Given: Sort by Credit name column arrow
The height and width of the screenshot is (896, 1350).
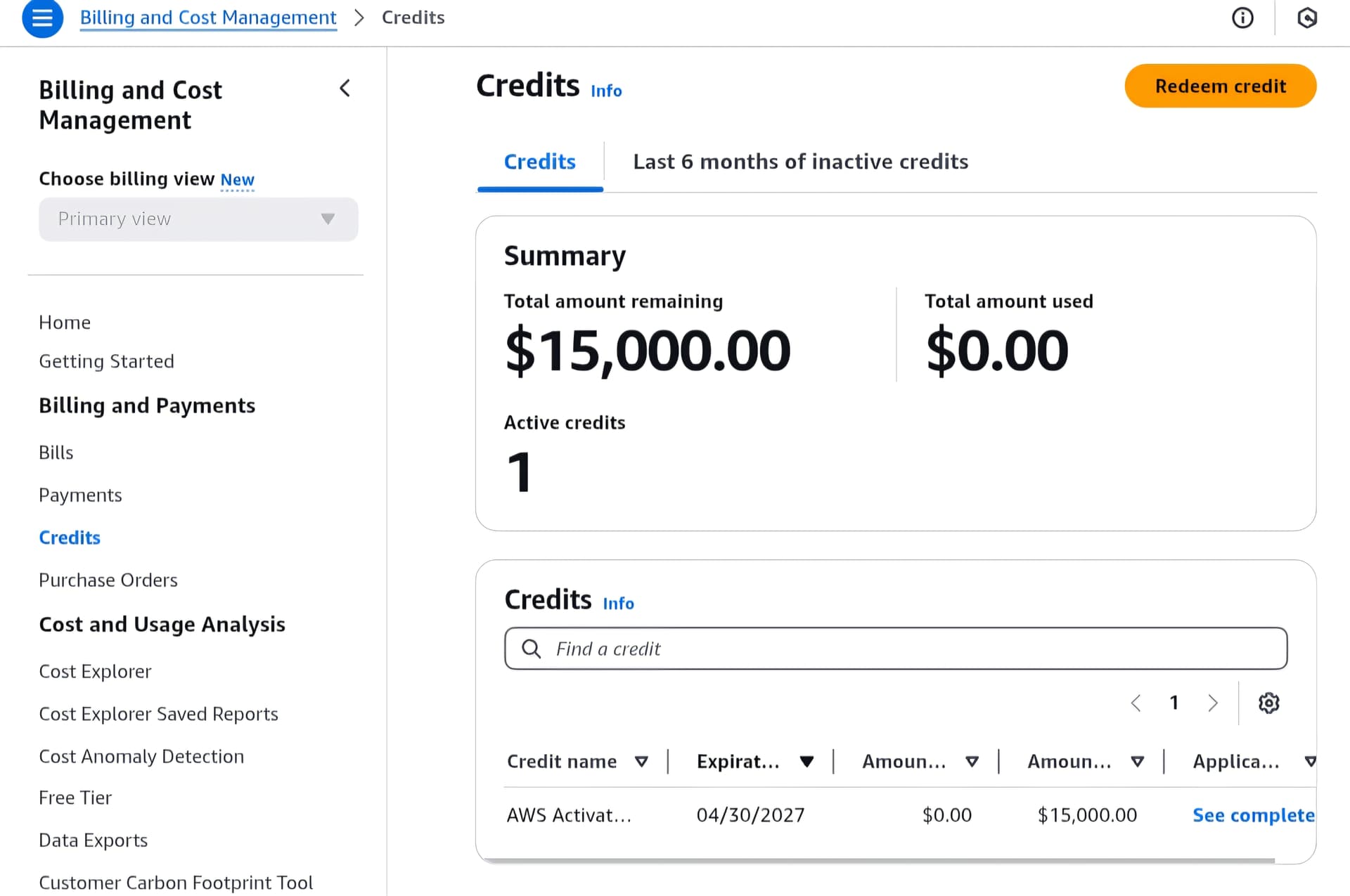Looking at the screenshot, I should 641,762.
